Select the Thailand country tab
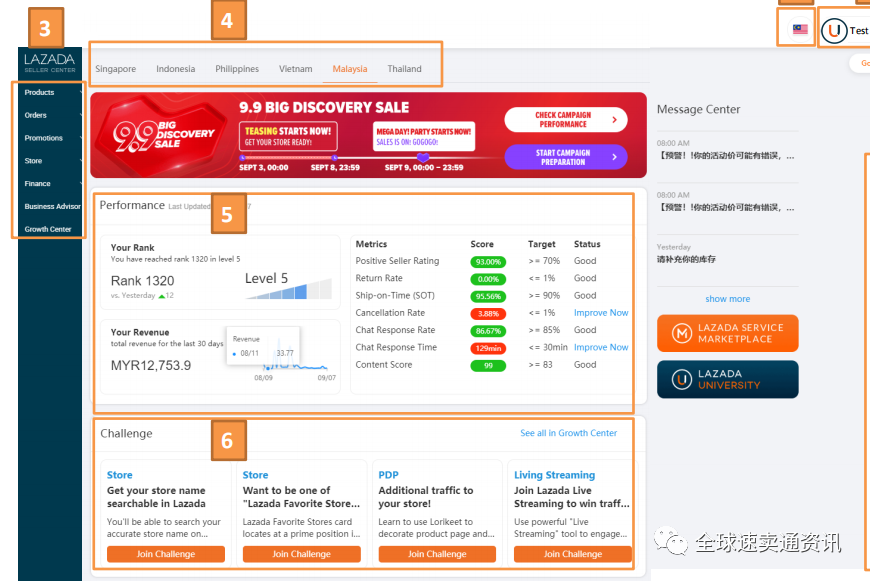Screen dimensions: 870x581 [x=404, y=69]
